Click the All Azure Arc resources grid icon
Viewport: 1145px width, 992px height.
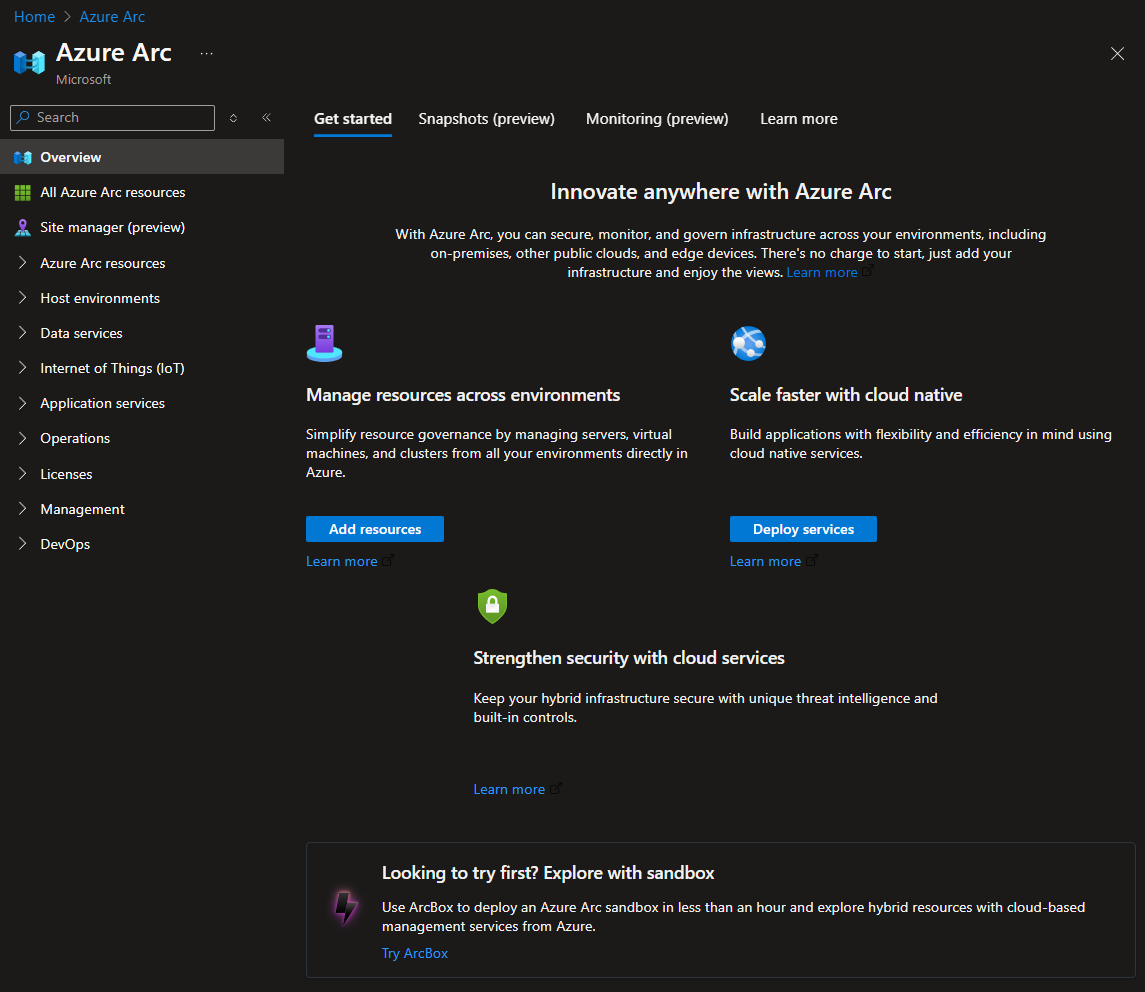click(23, 192)
